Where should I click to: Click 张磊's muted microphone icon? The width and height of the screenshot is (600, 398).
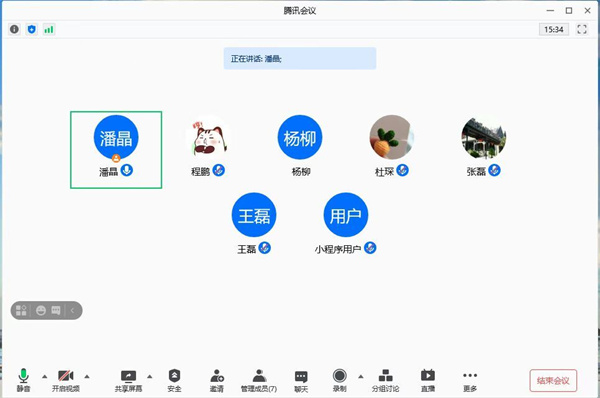click(x=494, y=170)
